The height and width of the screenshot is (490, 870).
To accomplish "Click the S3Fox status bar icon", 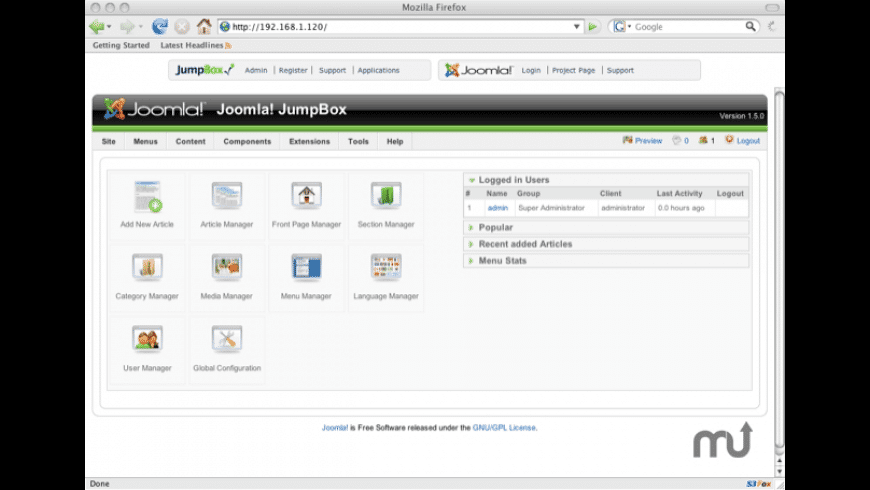I will point(758,484).
